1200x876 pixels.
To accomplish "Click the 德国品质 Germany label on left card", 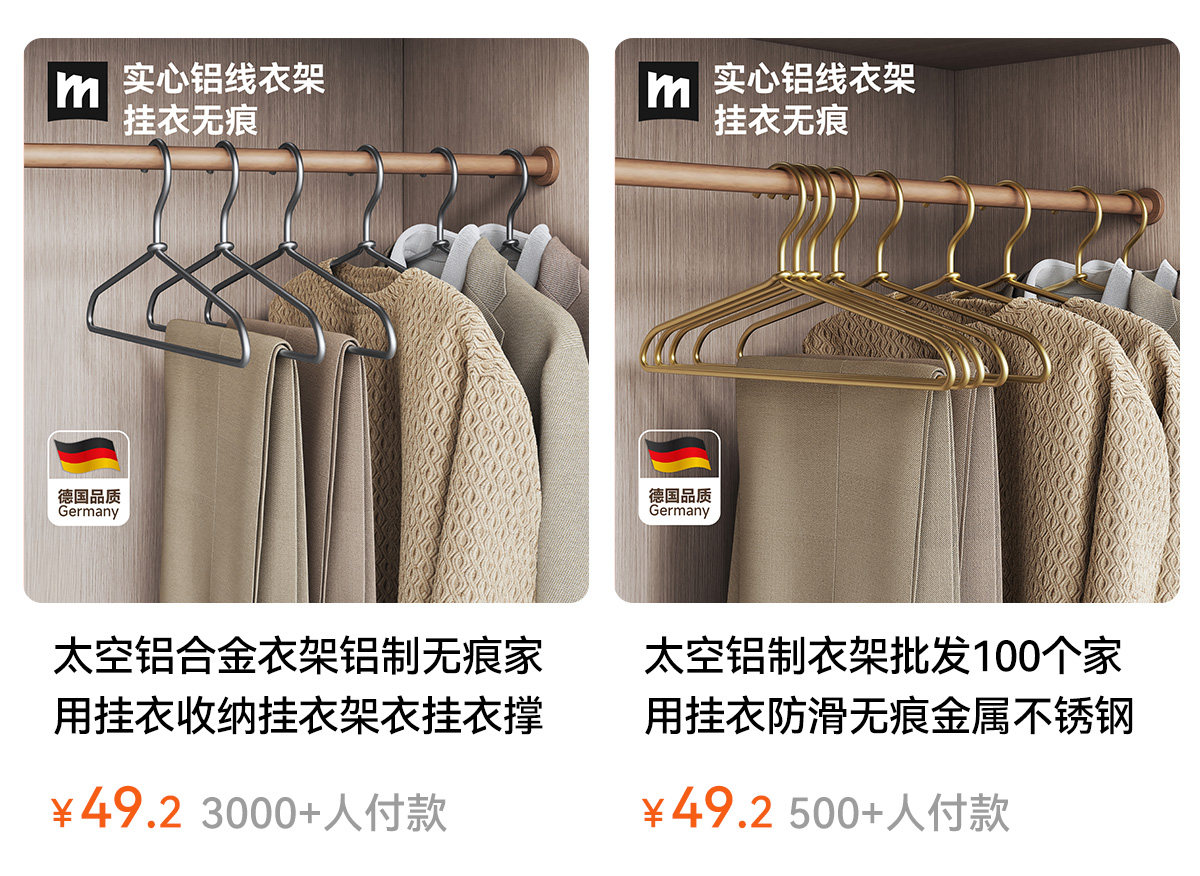I will [x=88, y=503].
